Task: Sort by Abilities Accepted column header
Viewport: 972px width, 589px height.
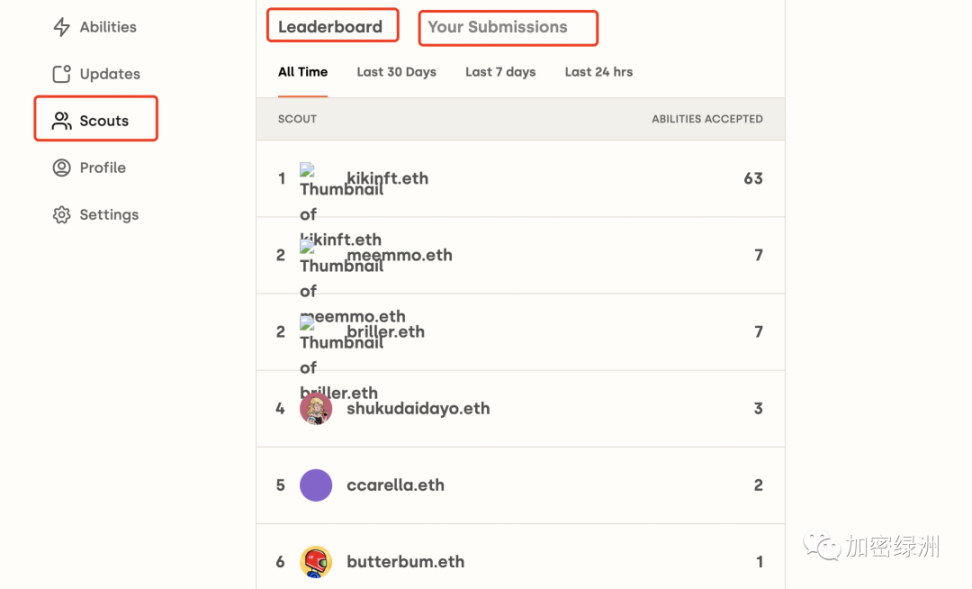Action: click(707, 119)
